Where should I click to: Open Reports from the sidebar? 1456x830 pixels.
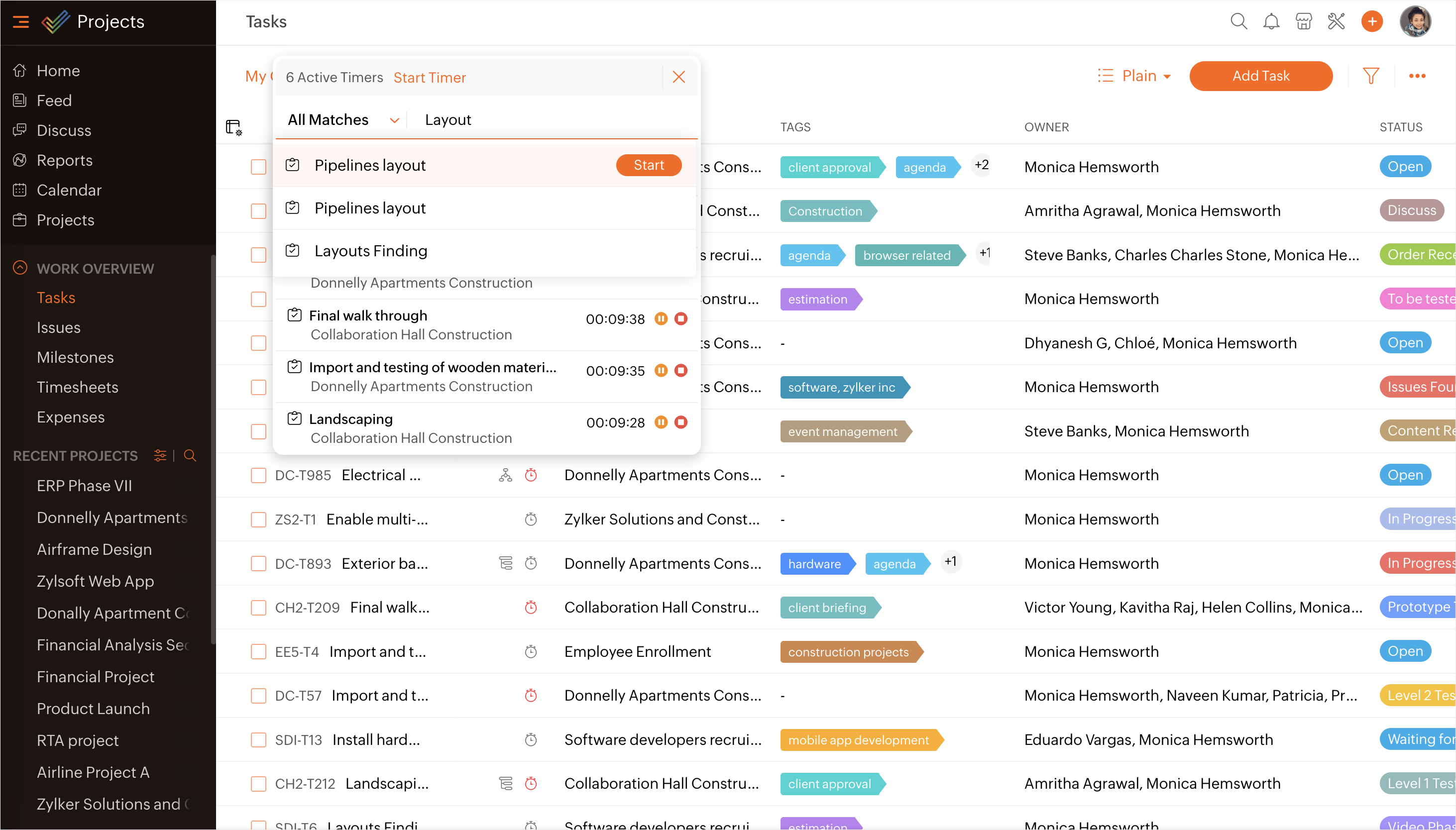[x=64, y=160]
